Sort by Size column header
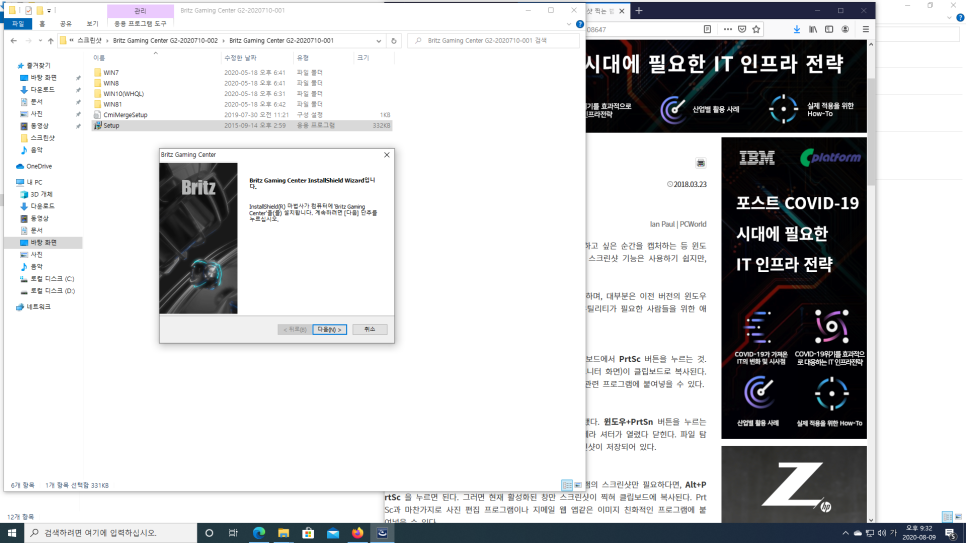This screenshot has width=966, height=543. pos(363,58)
